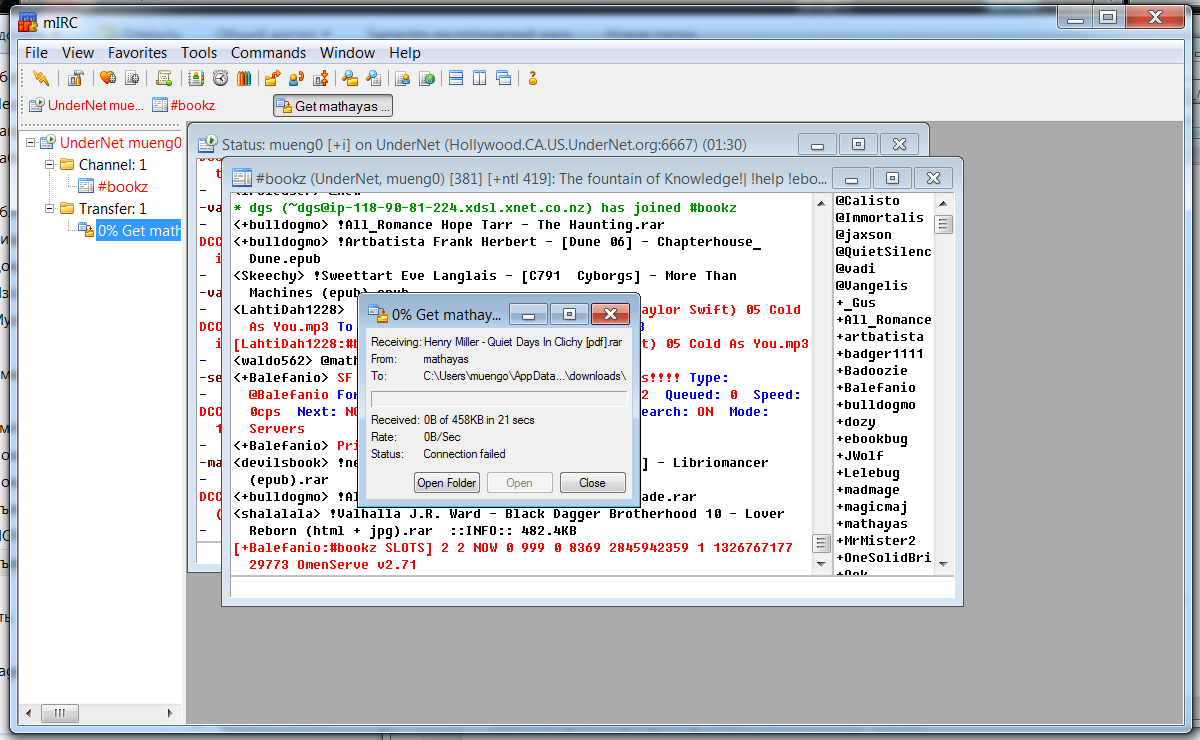The width and height of the screenshot is (1200, 740).
Task: Click the About mIRC help icon
Action: tap(533, 78)
